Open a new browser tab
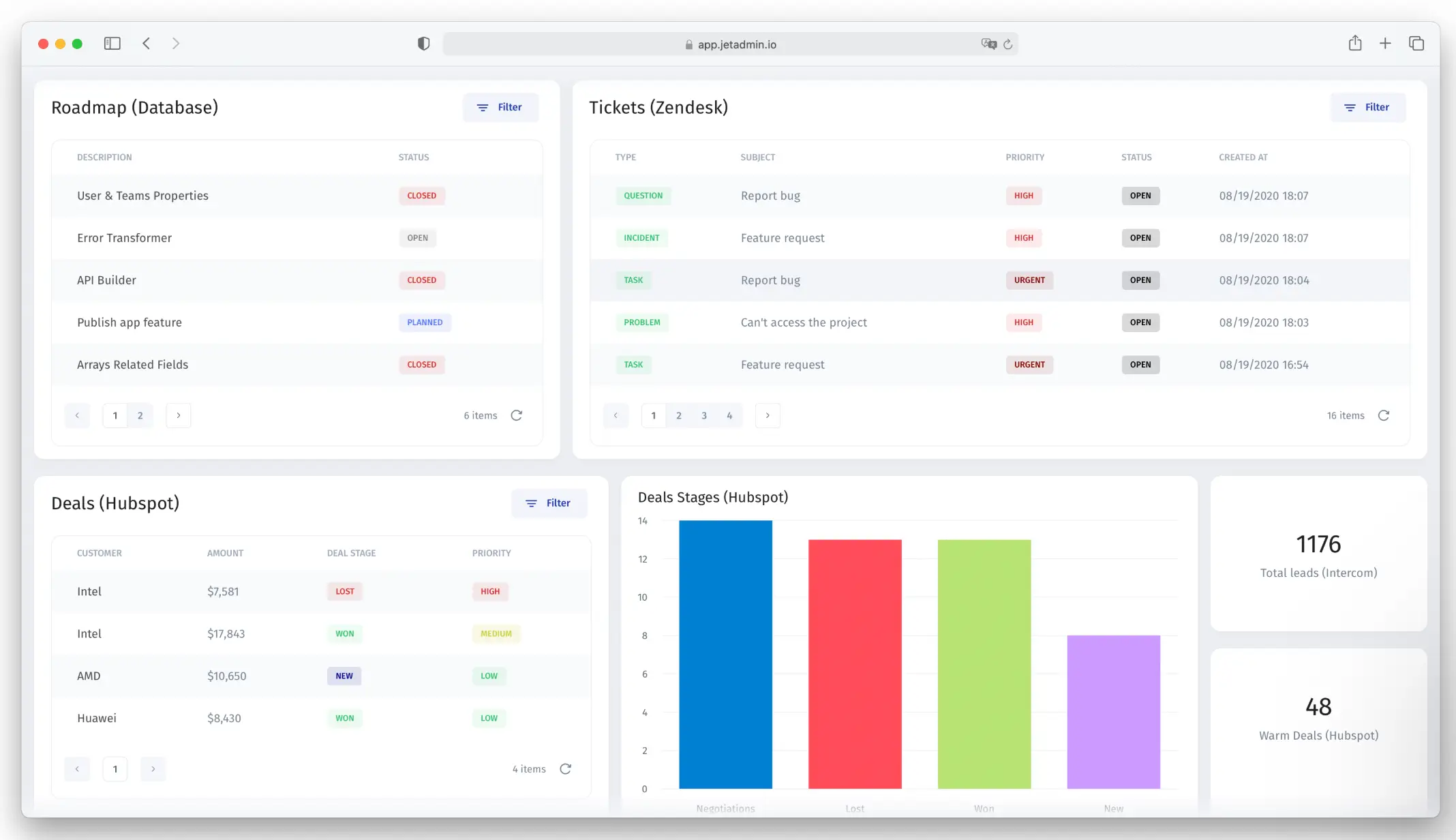Viewport: 1456px width, 840px height. (1385, 42)
